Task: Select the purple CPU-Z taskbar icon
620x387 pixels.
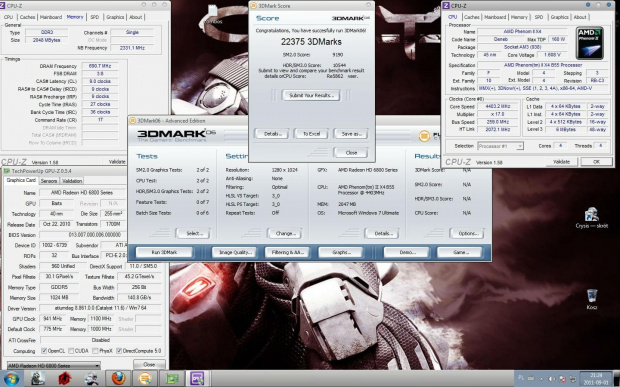Action: 197,378
